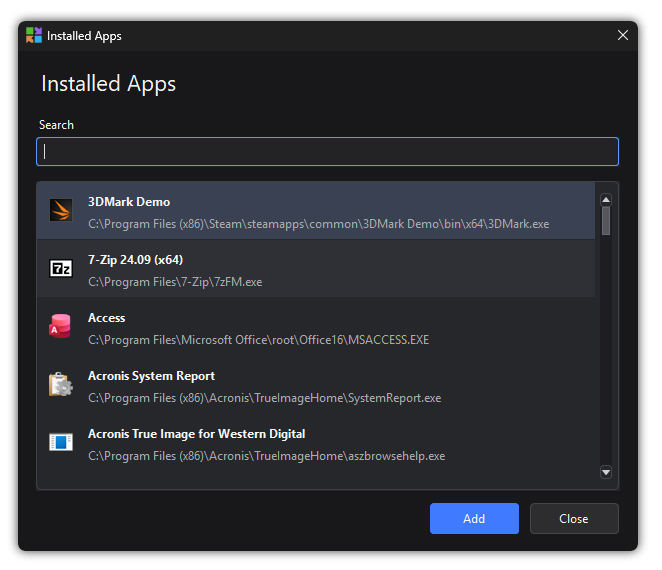Select Acronis System Report entry name
The width and height of the screenshot is (662, 570).
152,376
